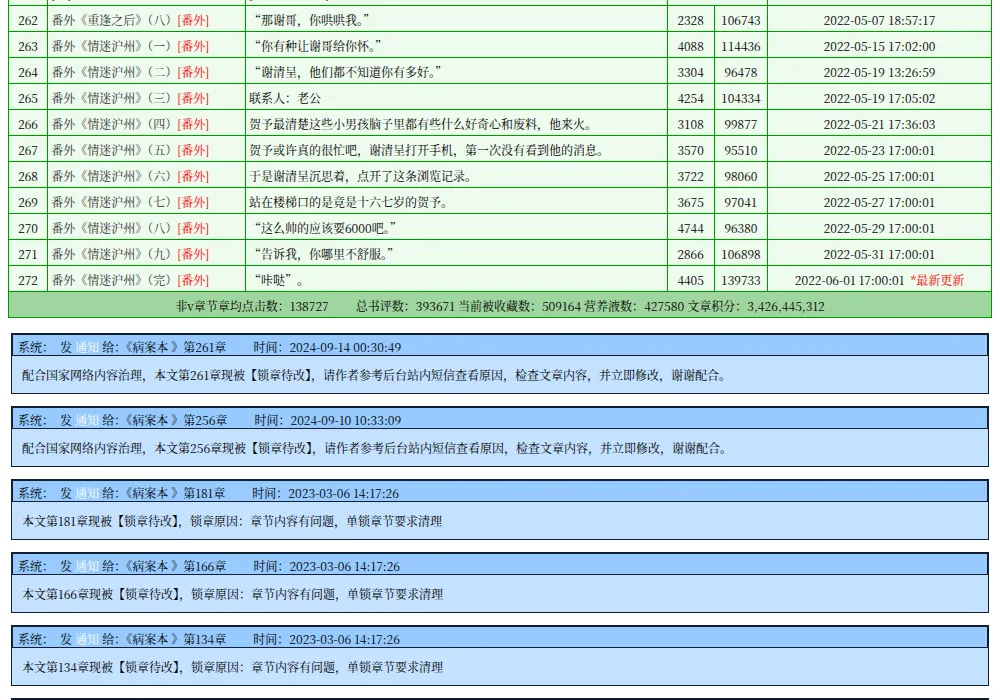Screen dimensions: 1000x700
Task: Open chapter 265 番外《情迷沪州》(三) link
Action: [x=112, y=98]
